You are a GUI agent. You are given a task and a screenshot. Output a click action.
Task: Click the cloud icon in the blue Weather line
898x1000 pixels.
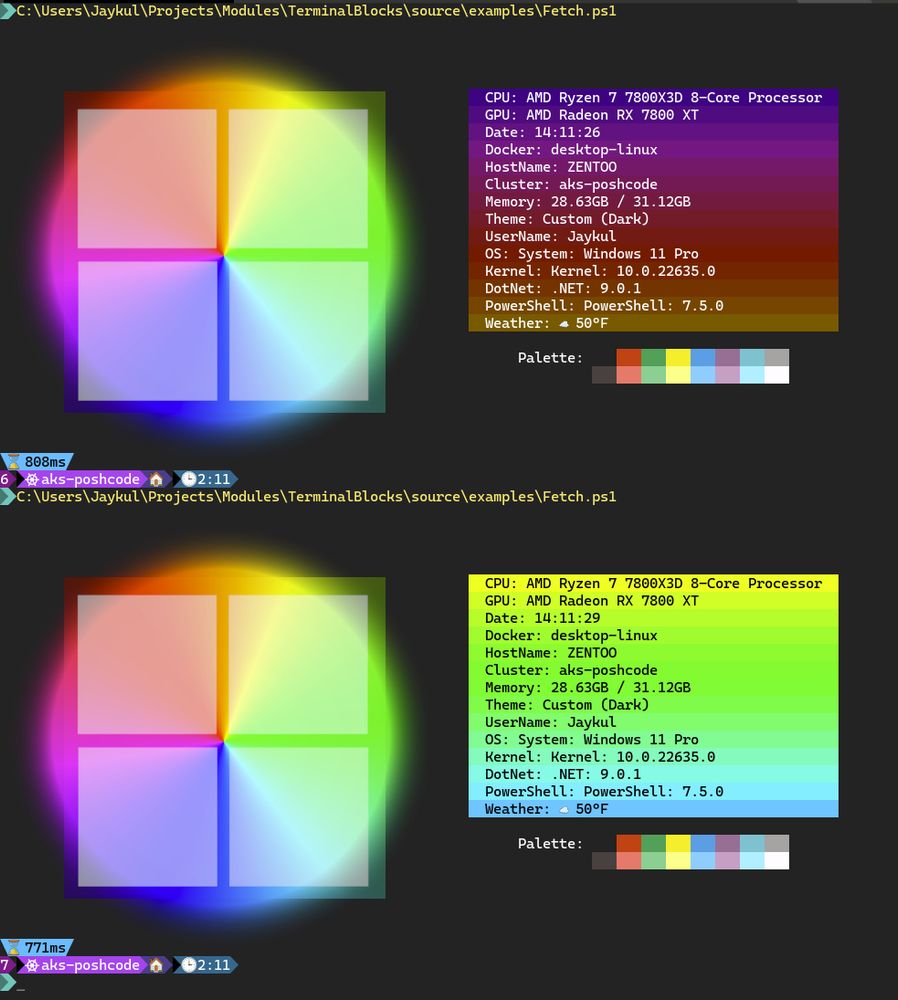coord(564,810)
